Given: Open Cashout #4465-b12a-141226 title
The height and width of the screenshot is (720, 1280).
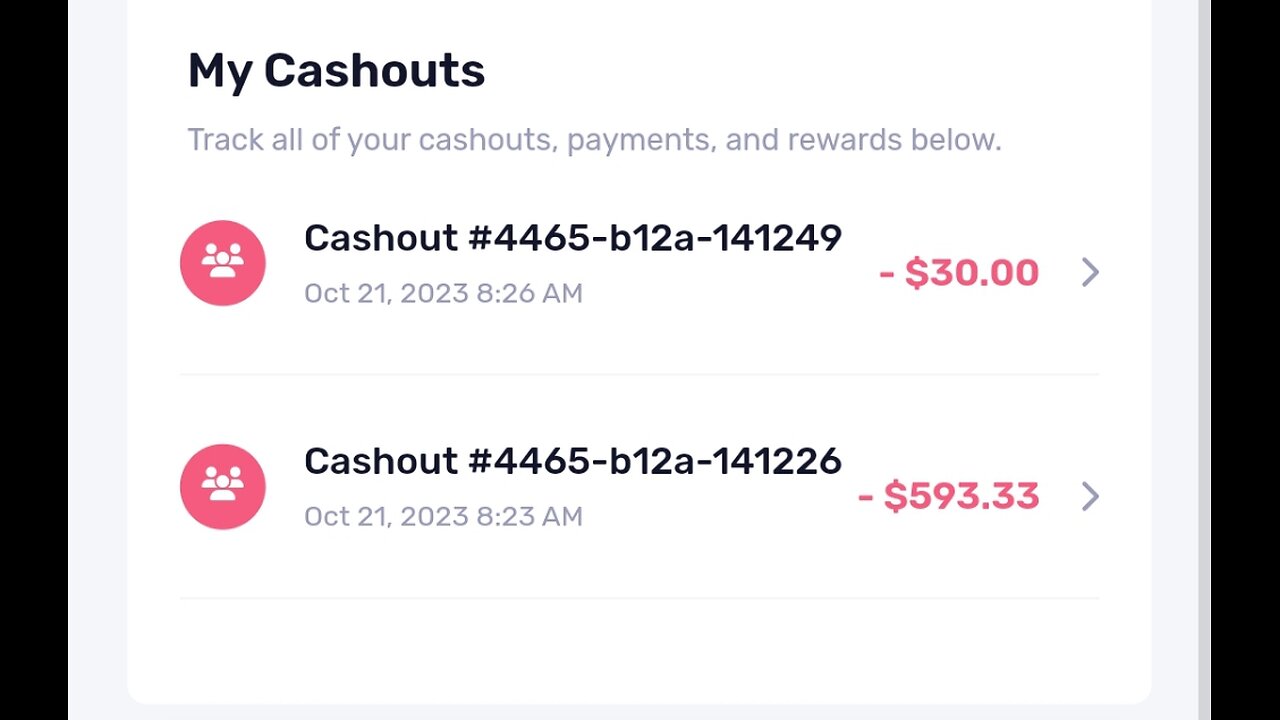Looking at the screenshot, I should pos(572,462).
